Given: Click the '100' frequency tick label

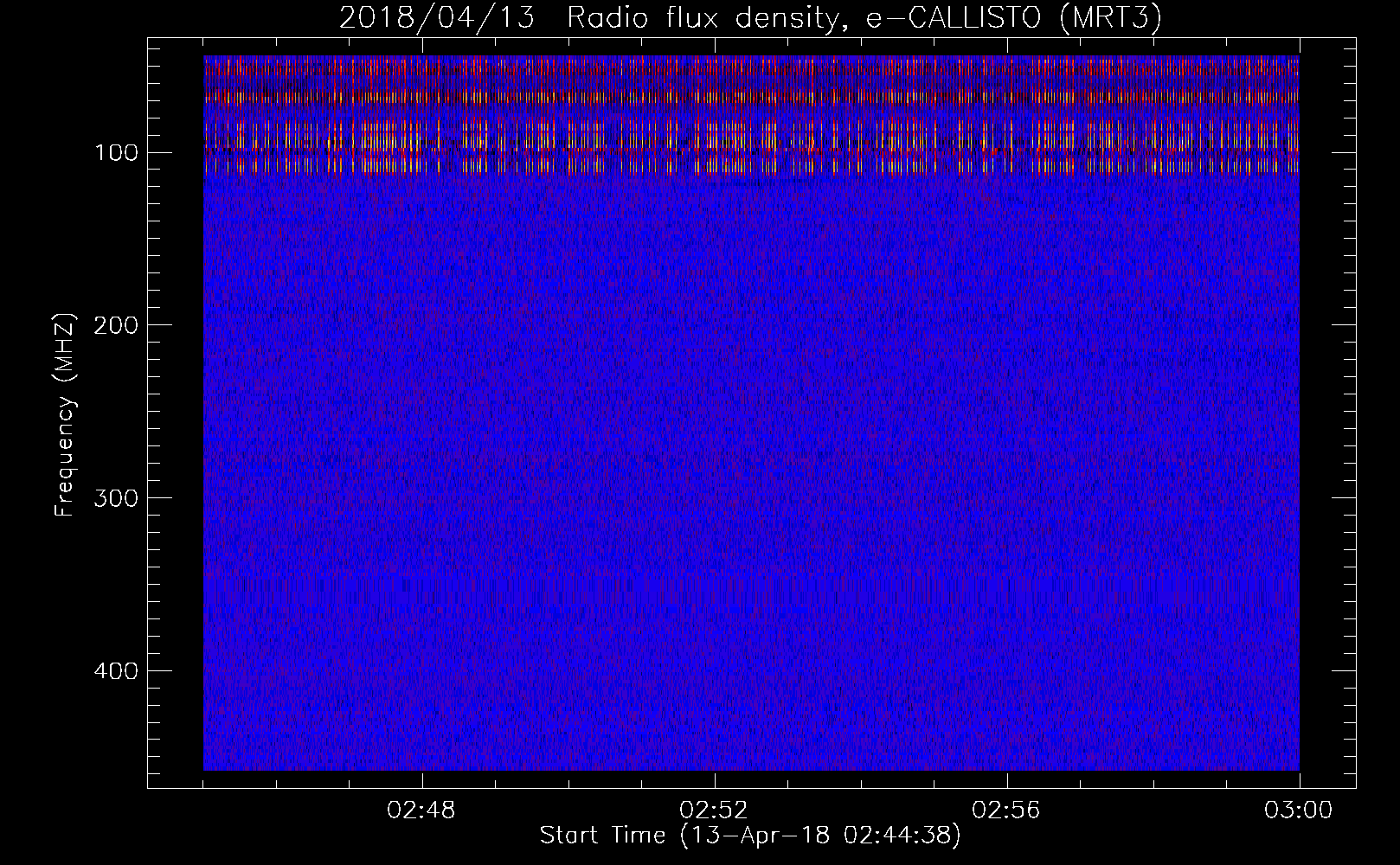Looking at the screenshot, I should click(115, 153).
